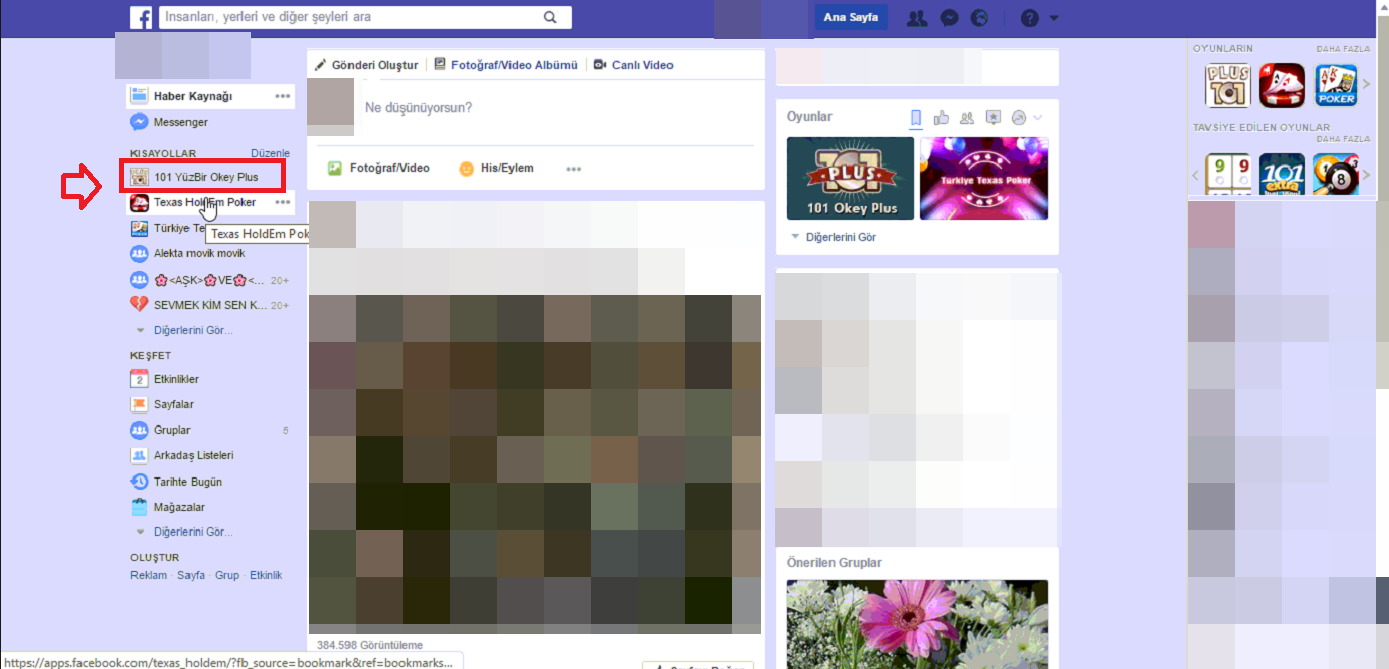Click the Facebook logo icon
1389x669 pixels.
point(140,17)
